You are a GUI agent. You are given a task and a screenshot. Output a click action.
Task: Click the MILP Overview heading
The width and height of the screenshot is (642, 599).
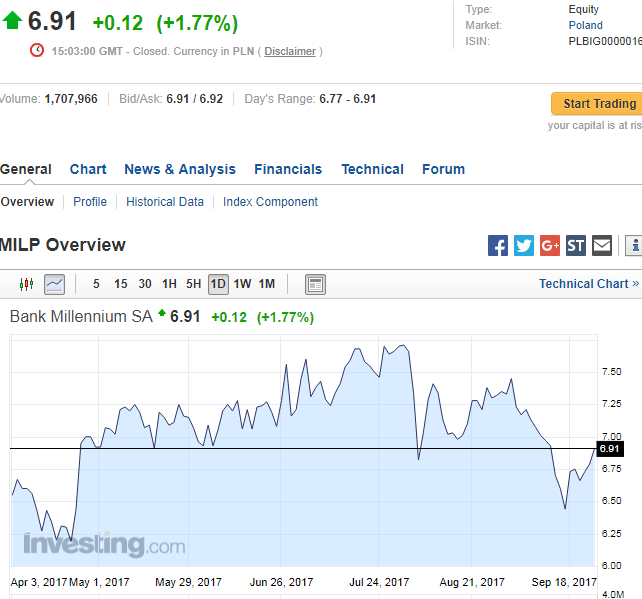(x=63, y=245)
